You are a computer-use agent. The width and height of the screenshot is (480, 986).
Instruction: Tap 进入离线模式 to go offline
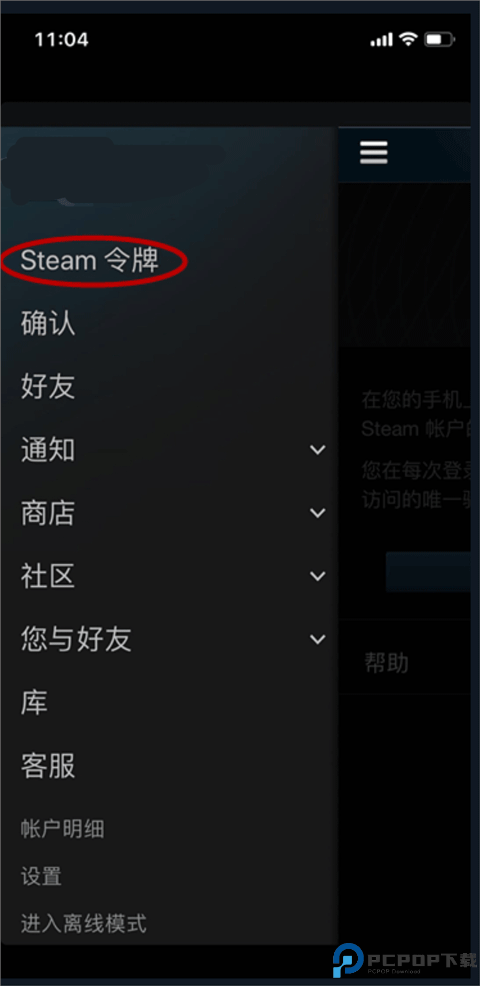click(84, 924)
